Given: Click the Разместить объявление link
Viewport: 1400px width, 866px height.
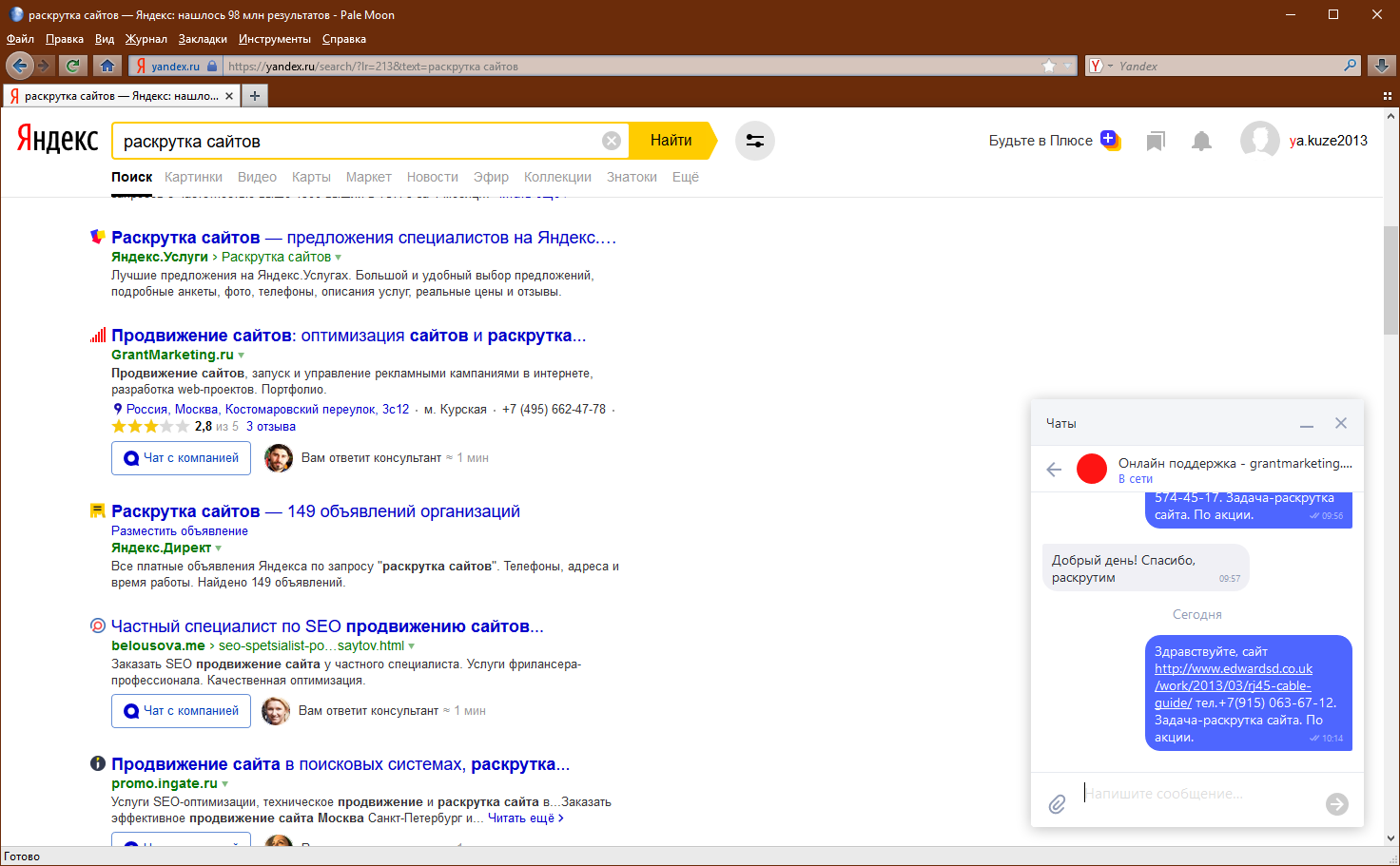Looking at the screenshot, I should [x=180, y=531].
